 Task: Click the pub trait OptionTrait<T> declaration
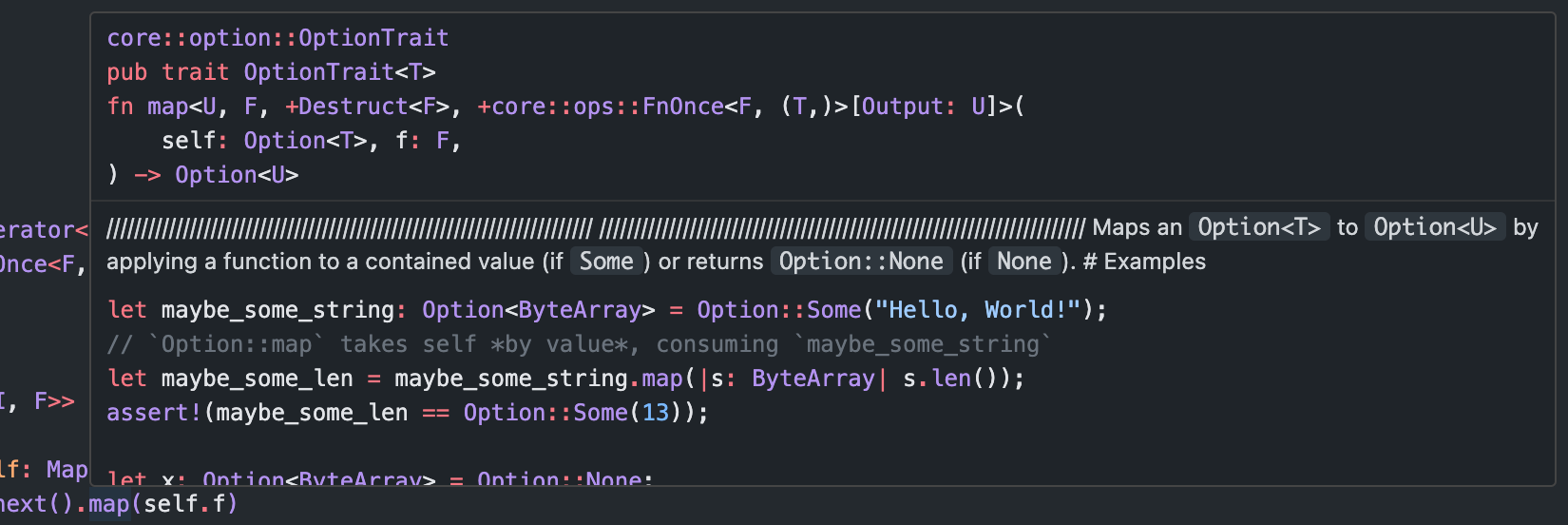271,72
